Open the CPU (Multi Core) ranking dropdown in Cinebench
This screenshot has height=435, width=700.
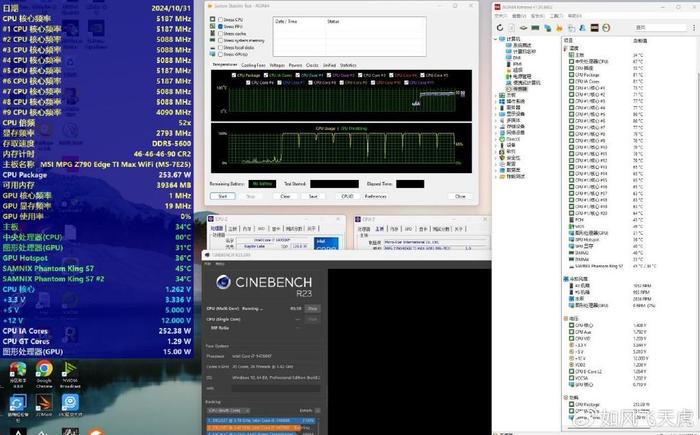tap(229, 410)
